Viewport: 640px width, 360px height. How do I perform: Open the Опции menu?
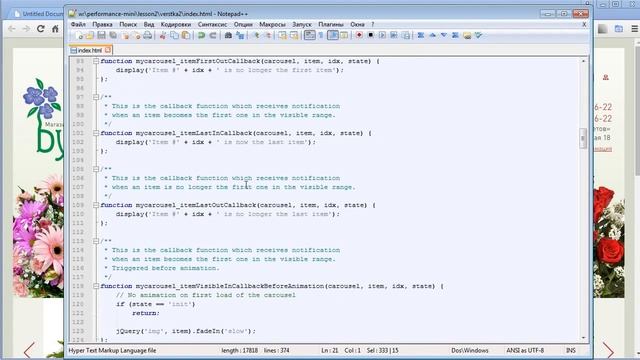(x=243, y=24)
